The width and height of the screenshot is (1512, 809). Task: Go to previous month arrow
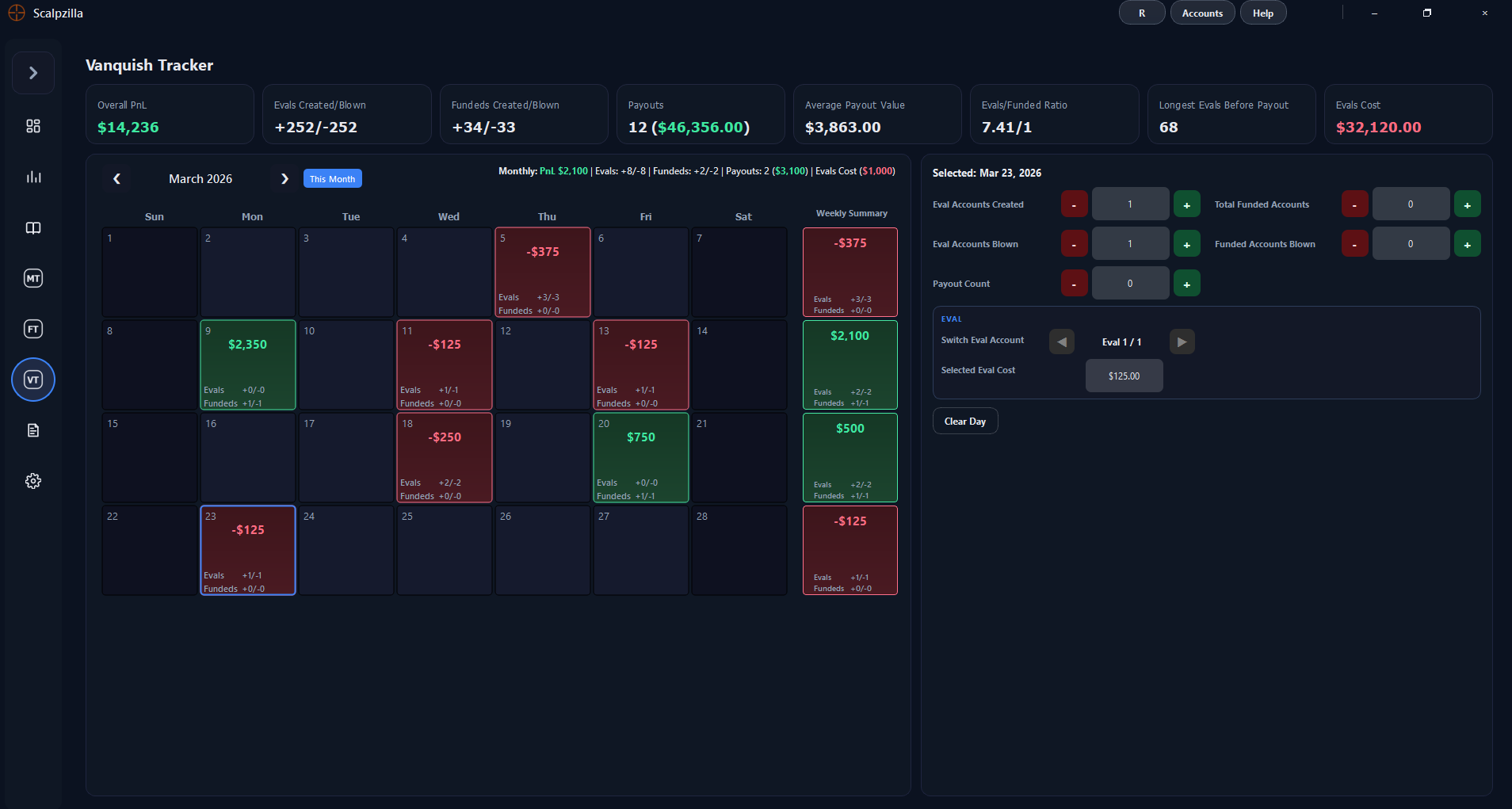116,179
